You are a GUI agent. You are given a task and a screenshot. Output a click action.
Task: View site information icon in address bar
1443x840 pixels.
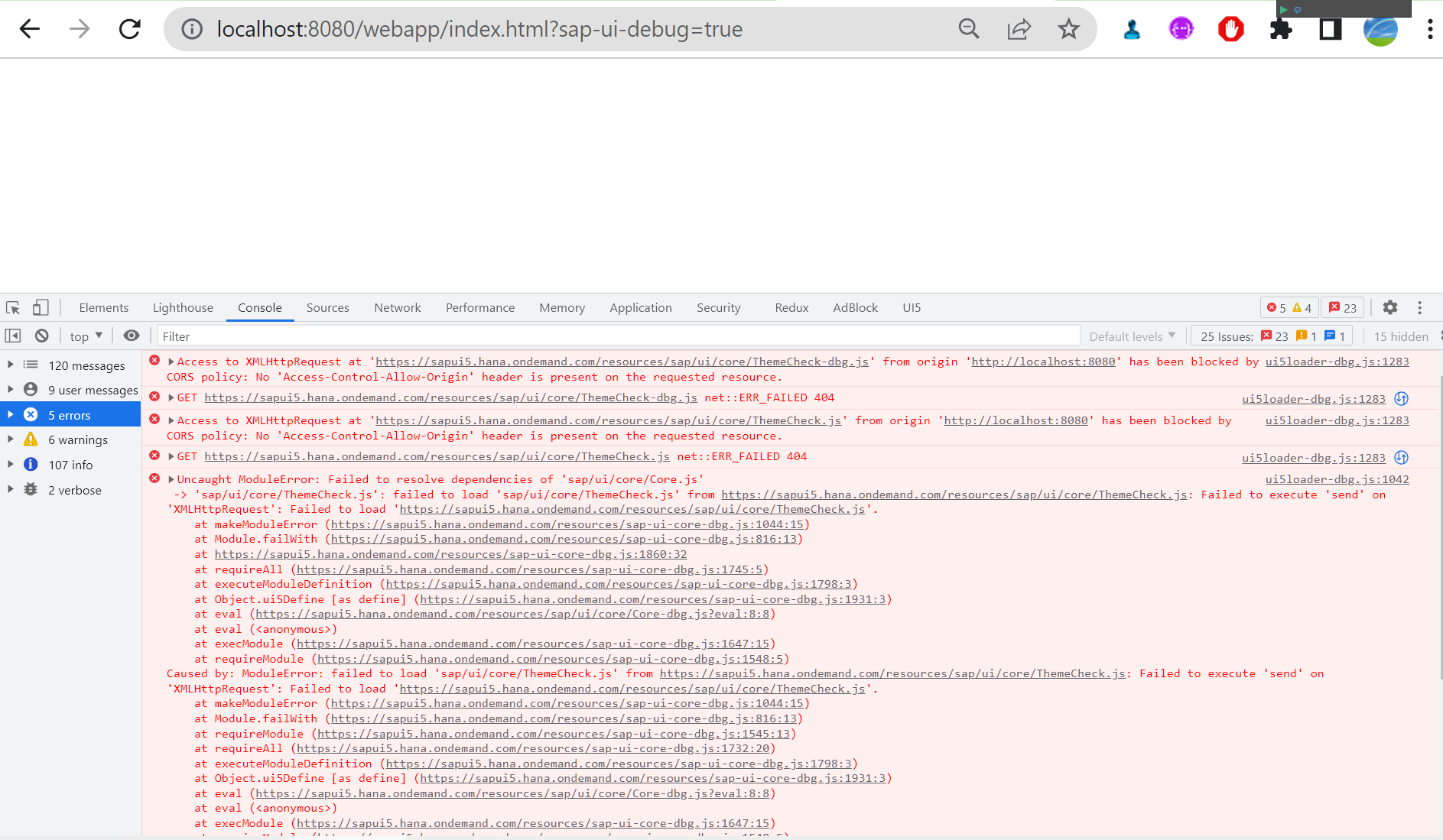point(191,29)
